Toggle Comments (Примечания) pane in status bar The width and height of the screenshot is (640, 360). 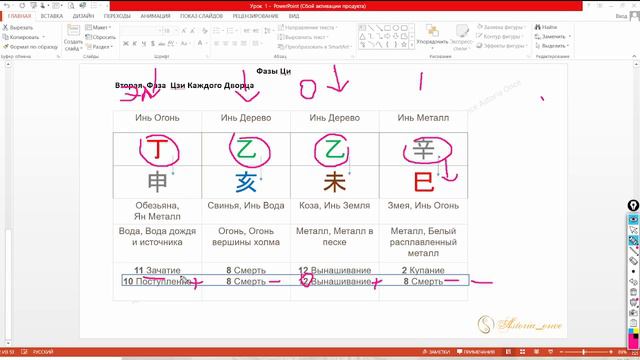(476, 352)
